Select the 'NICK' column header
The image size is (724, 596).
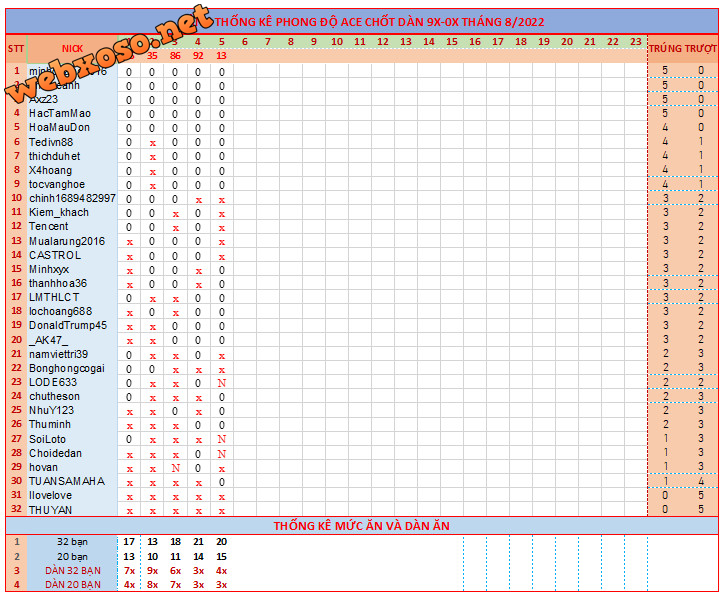click(72, 48)
